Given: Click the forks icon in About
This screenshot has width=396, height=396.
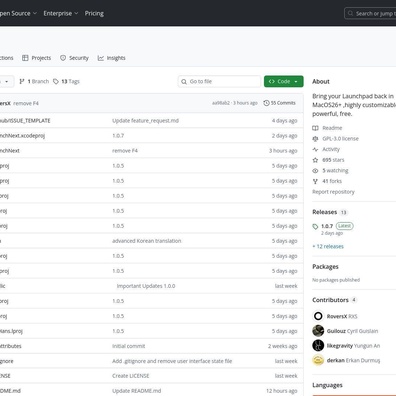Looking at the screenshot, I should point(315,181).
